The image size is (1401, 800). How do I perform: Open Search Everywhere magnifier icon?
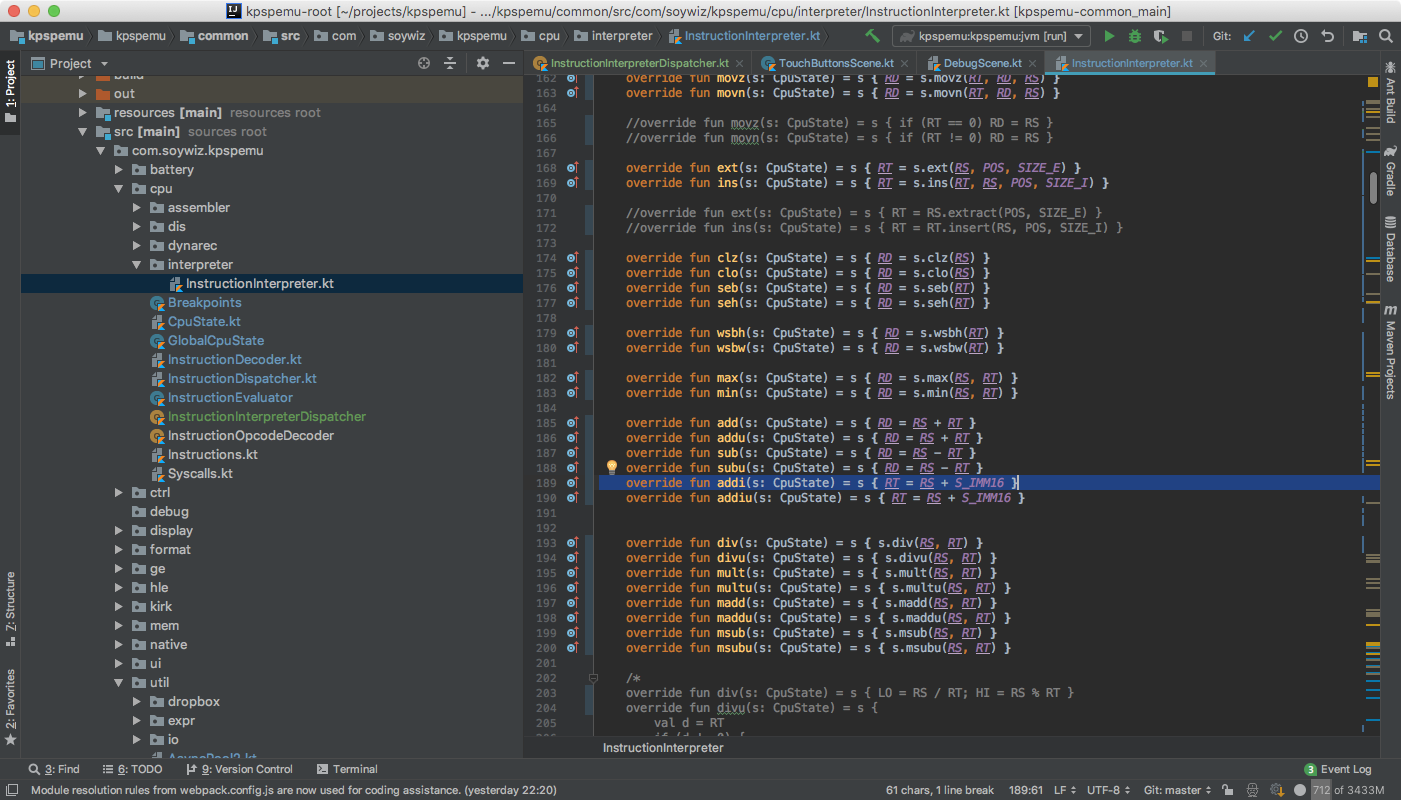[x=1385, y=36]
